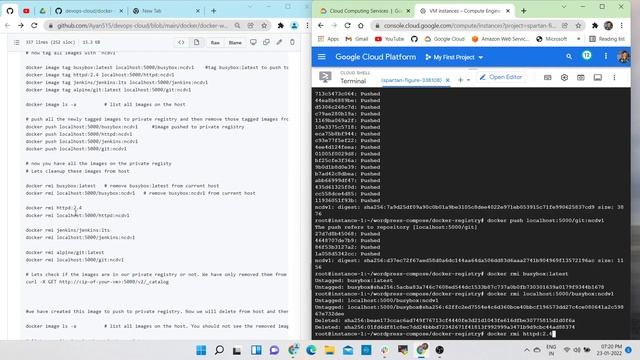Open the Blame view of the file
Image resolution: width=640 pixels, height=360 pixels.
[235, 42]
